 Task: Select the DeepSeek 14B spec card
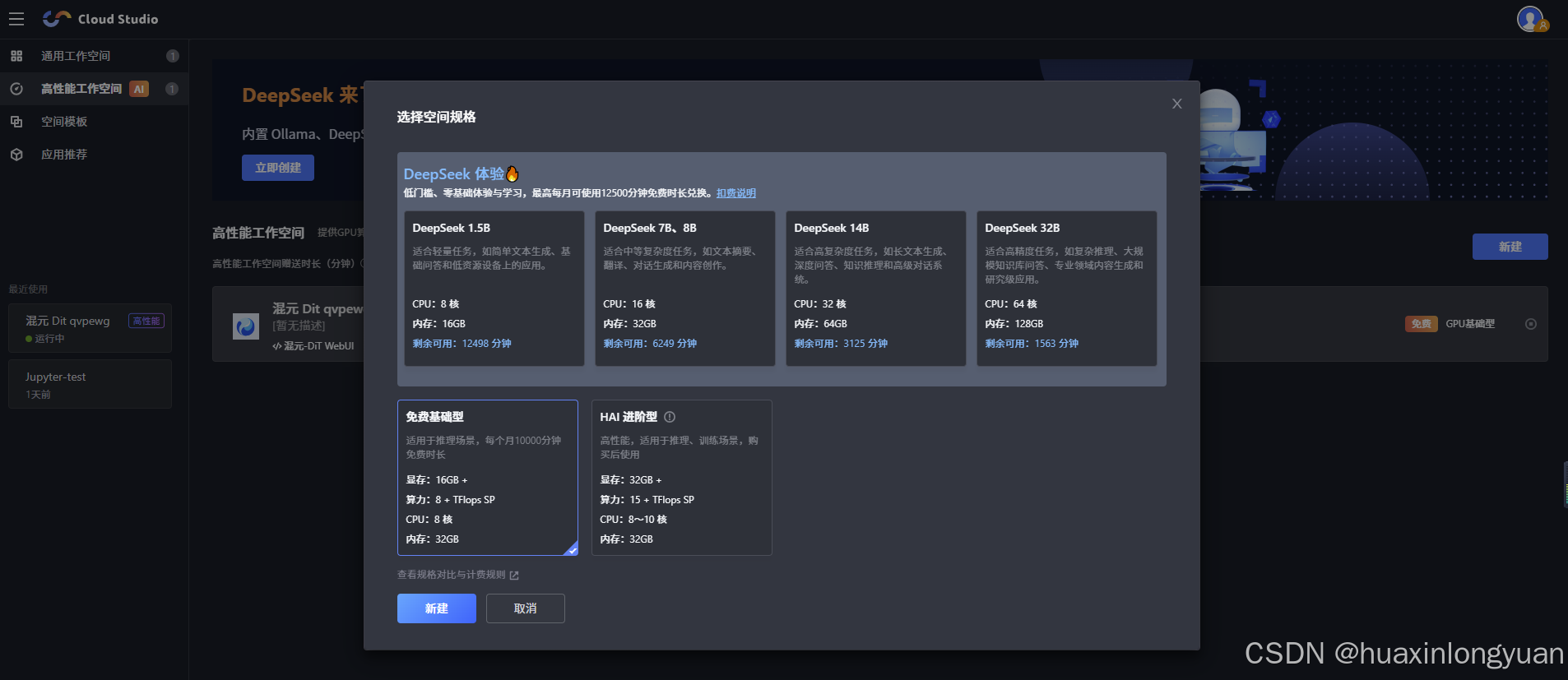pyautogui.click(x=876, y=289)
